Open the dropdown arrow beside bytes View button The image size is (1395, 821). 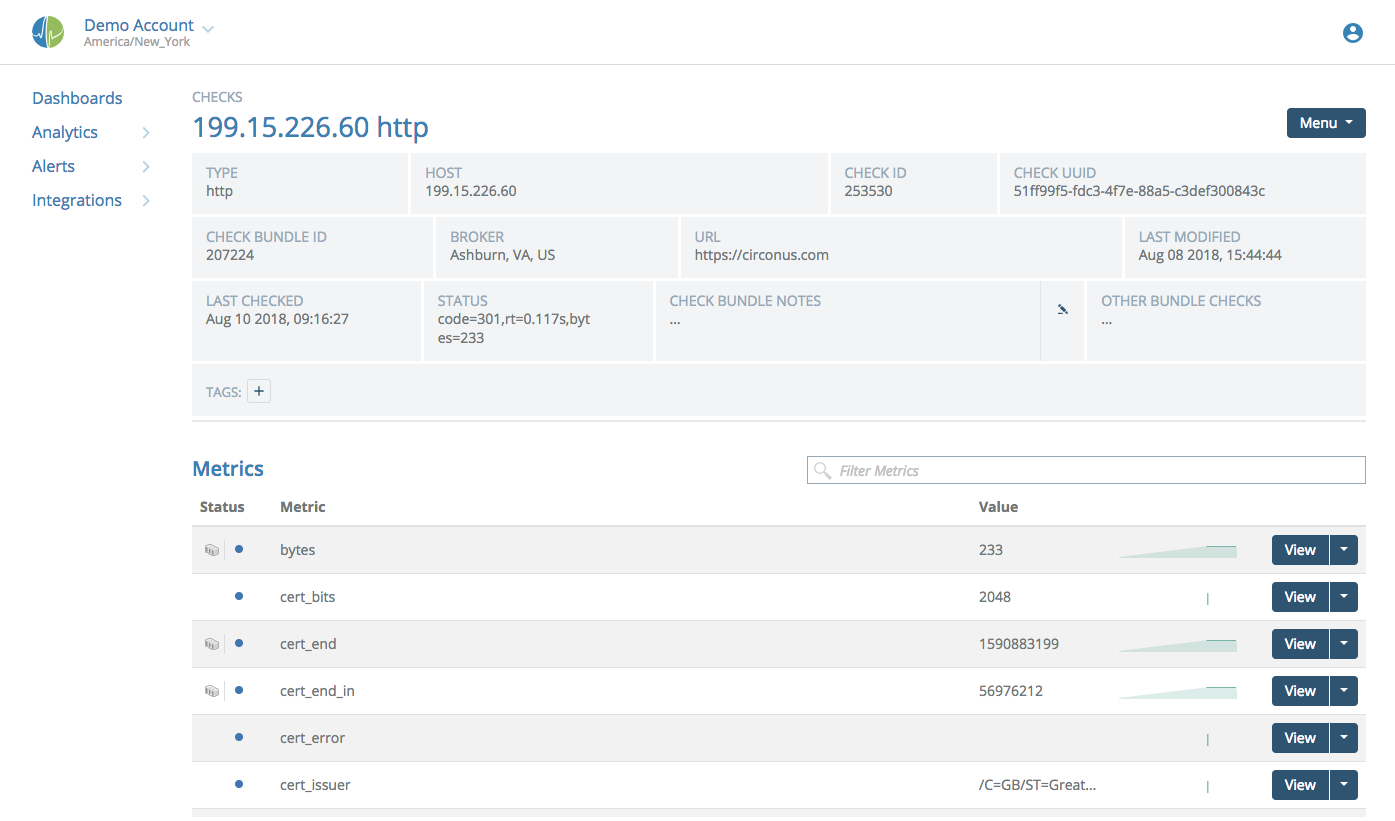point(1344,549)
